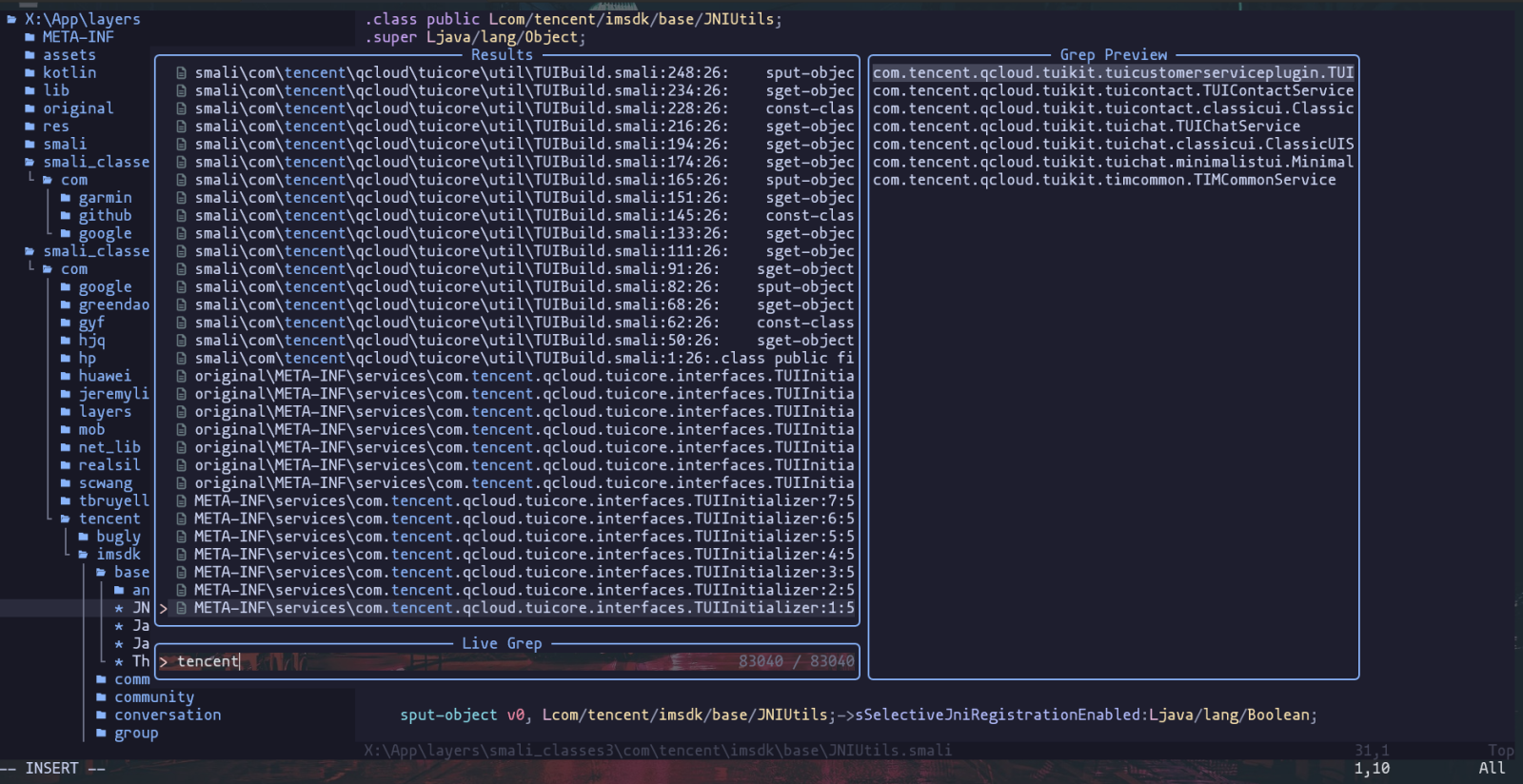The height and width of the screenshot is (784, 1523).
Task: Click file icon of TUIBuild.smali:50:26 result
Action: point(181,341)
